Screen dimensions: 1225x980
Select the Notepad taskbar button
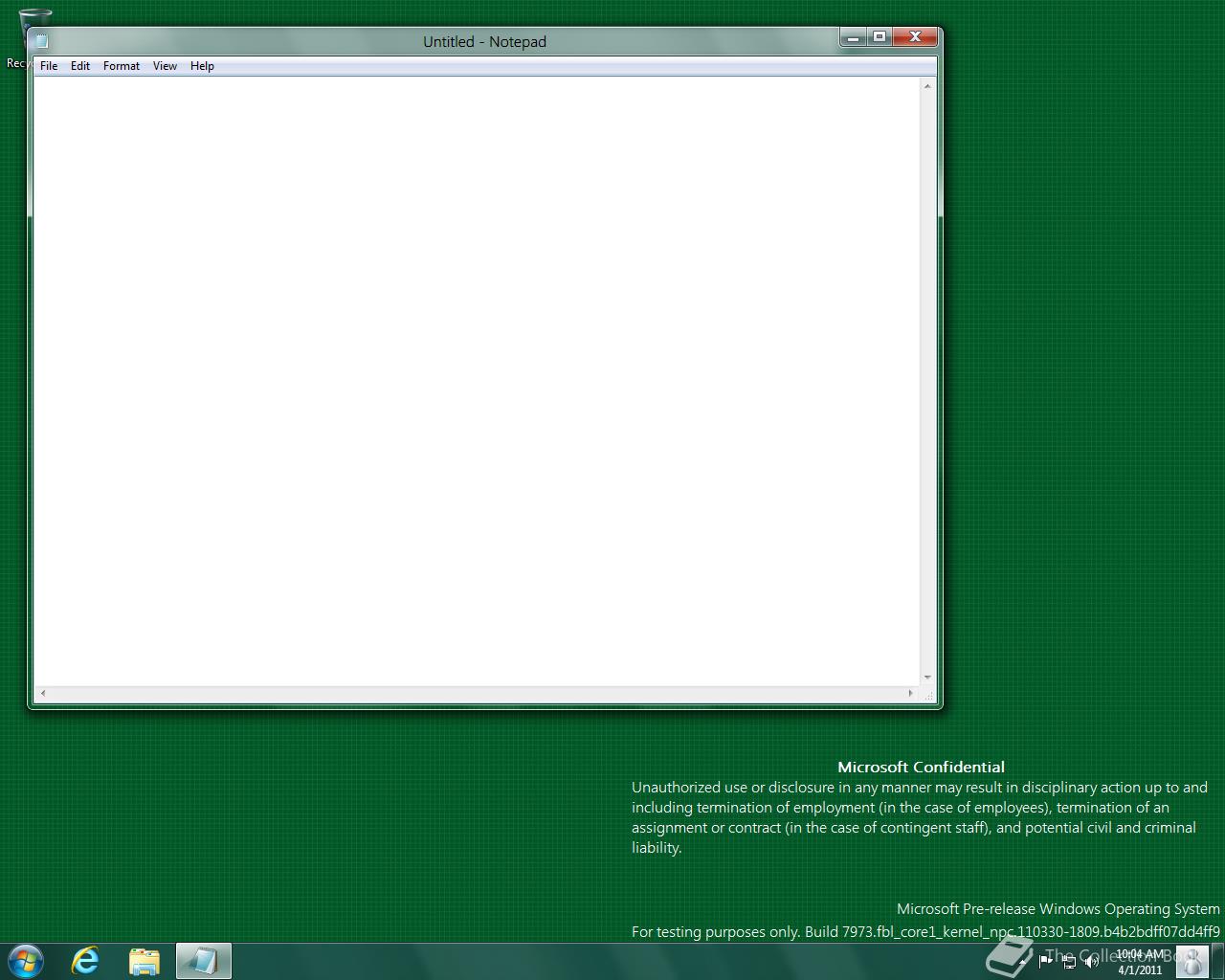click(204, 961)
